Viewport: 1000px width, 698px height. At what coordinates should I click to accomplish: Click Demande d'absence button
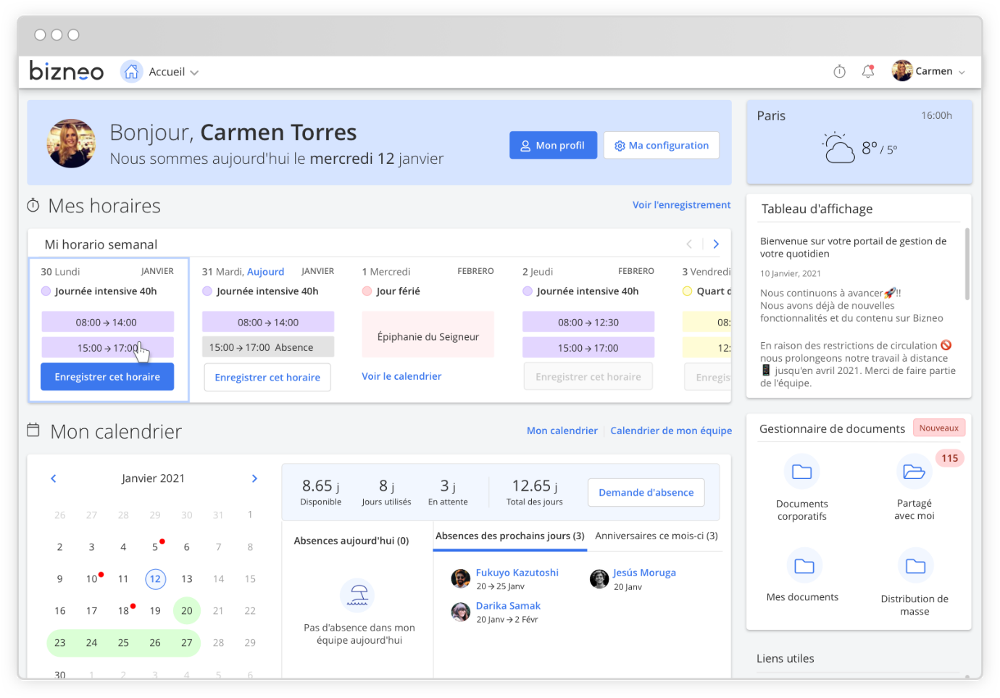click(x=646, y=493)
